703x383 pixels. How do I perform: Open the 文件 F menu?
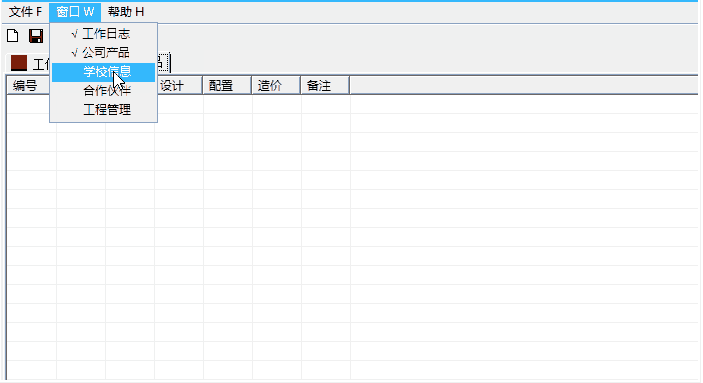tap(26, 12)
